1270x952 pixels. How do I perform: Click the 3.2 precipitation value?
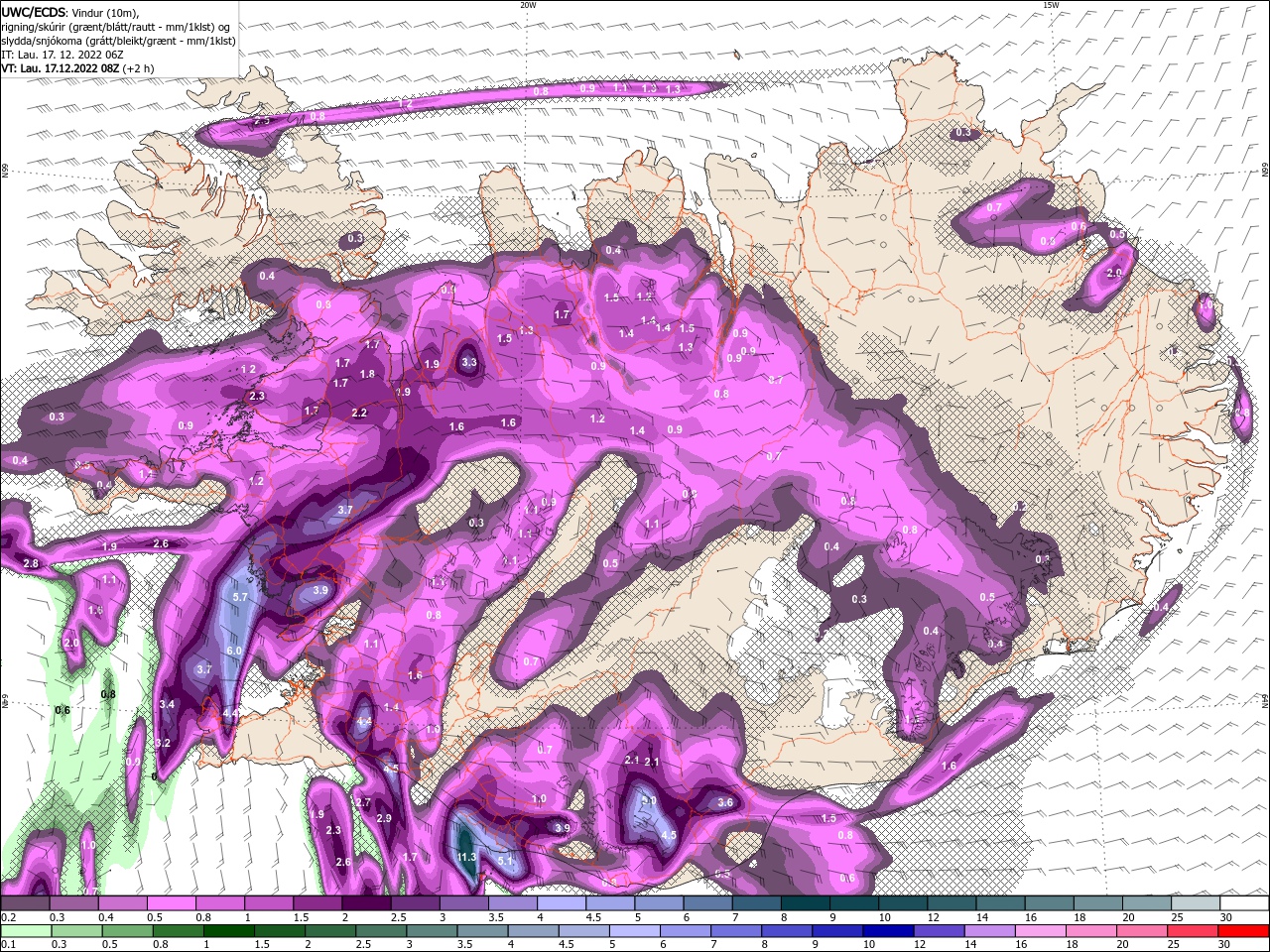click(163, 743)
